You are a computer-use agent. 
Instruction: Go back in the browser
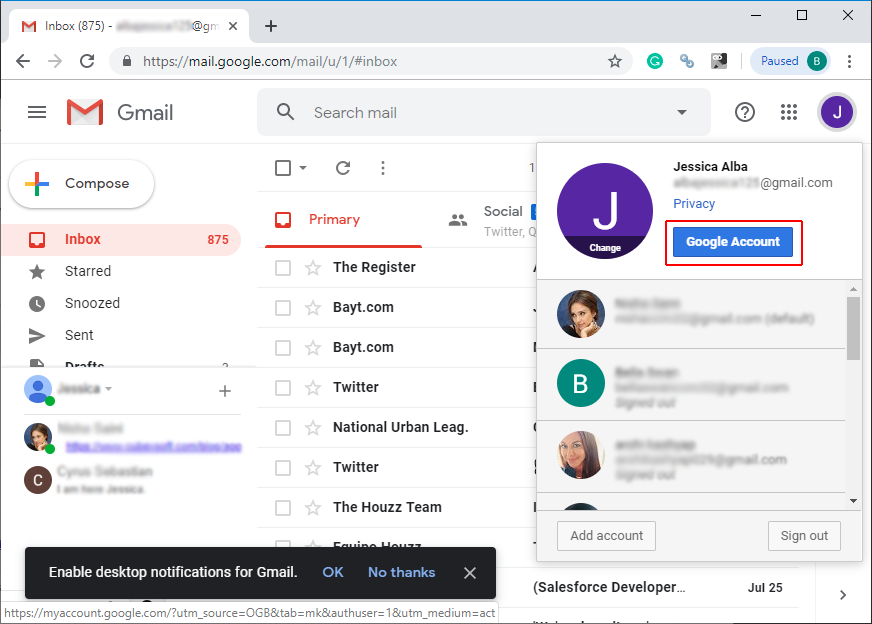23,61
